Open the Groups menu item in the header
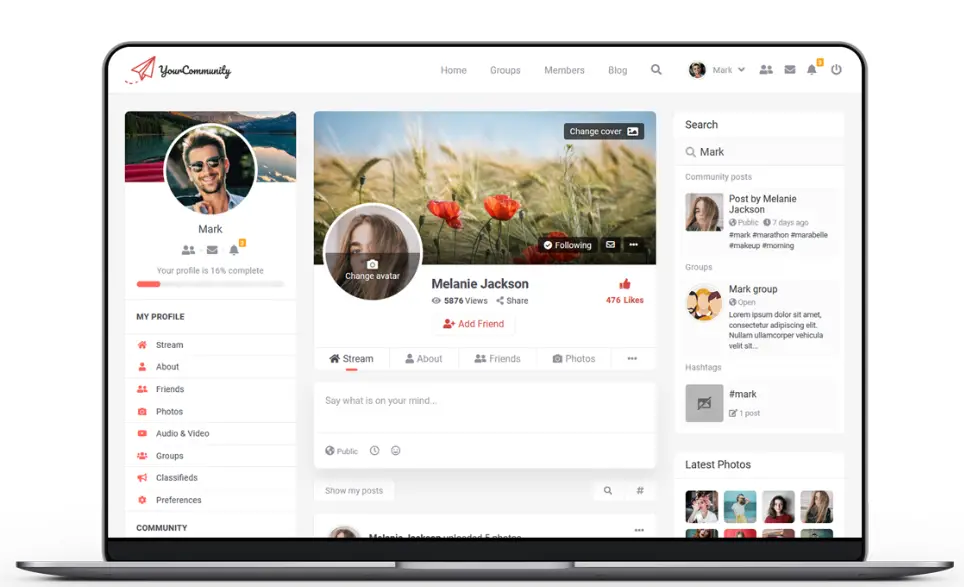The height and width of the screenshot is (587, 964). (505, 70)
